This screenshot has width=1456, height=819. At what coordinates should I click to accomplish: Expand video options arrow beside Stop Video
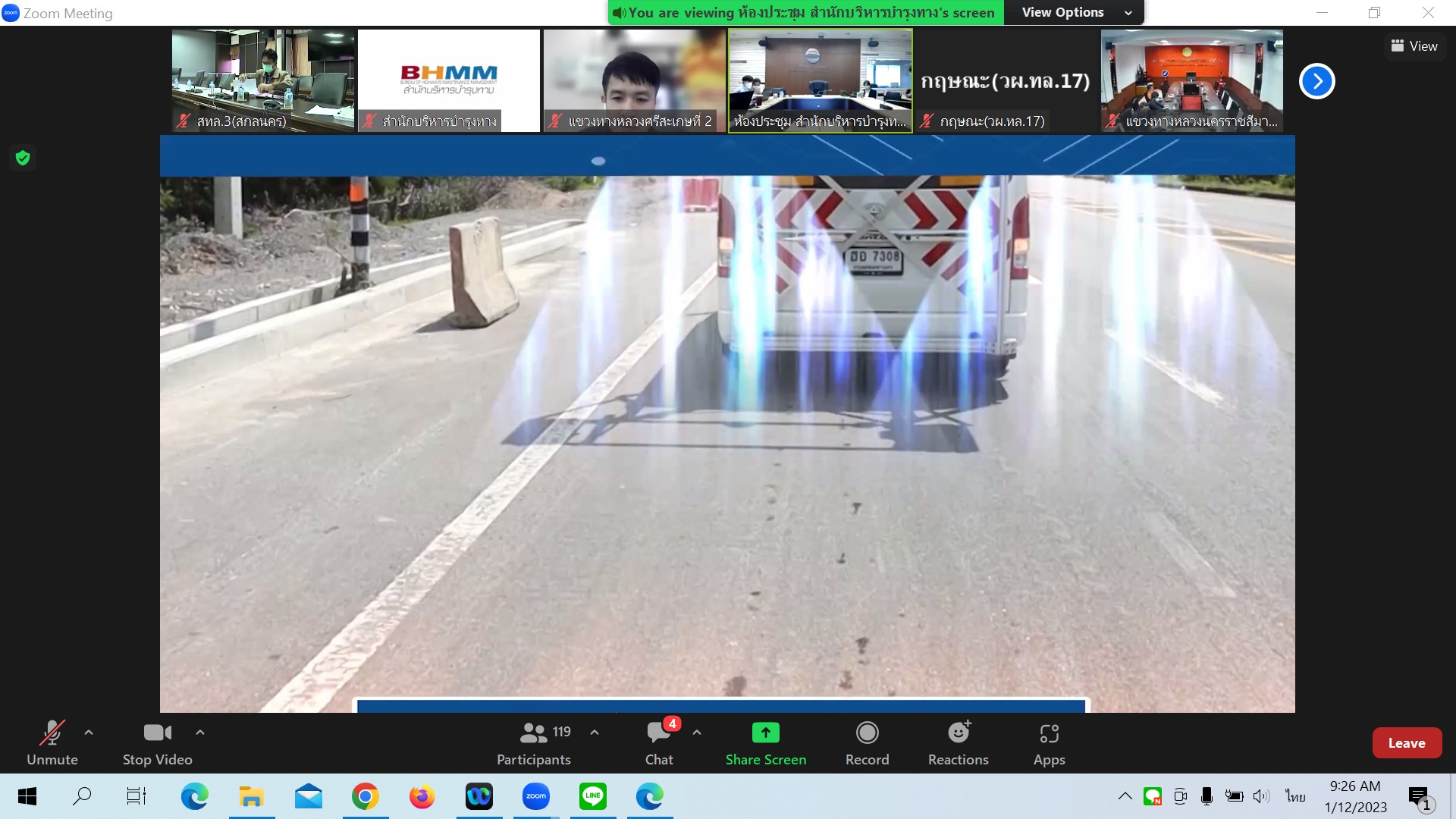coord(200,733)
